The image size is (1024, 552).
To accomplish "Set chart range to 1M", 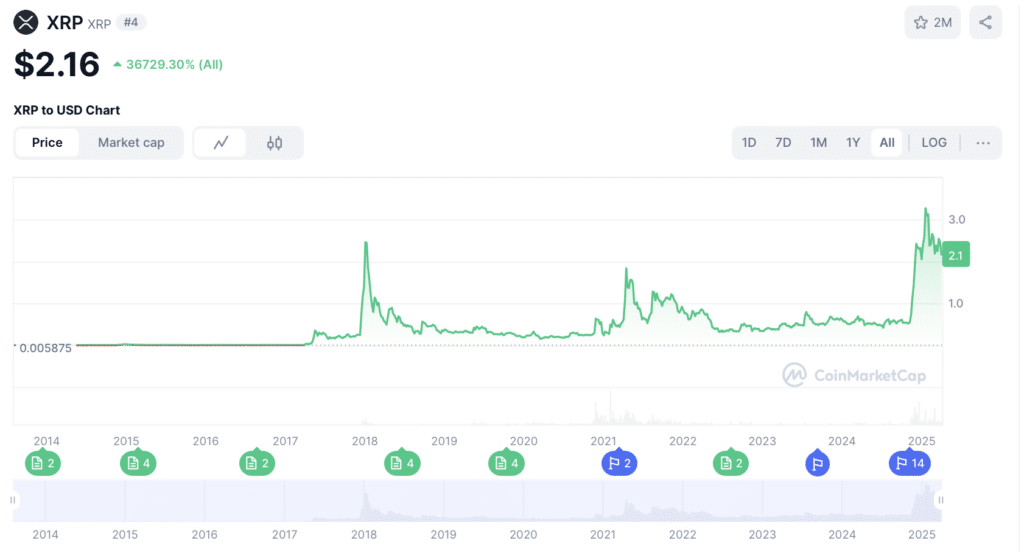I will tap(818, 142).
